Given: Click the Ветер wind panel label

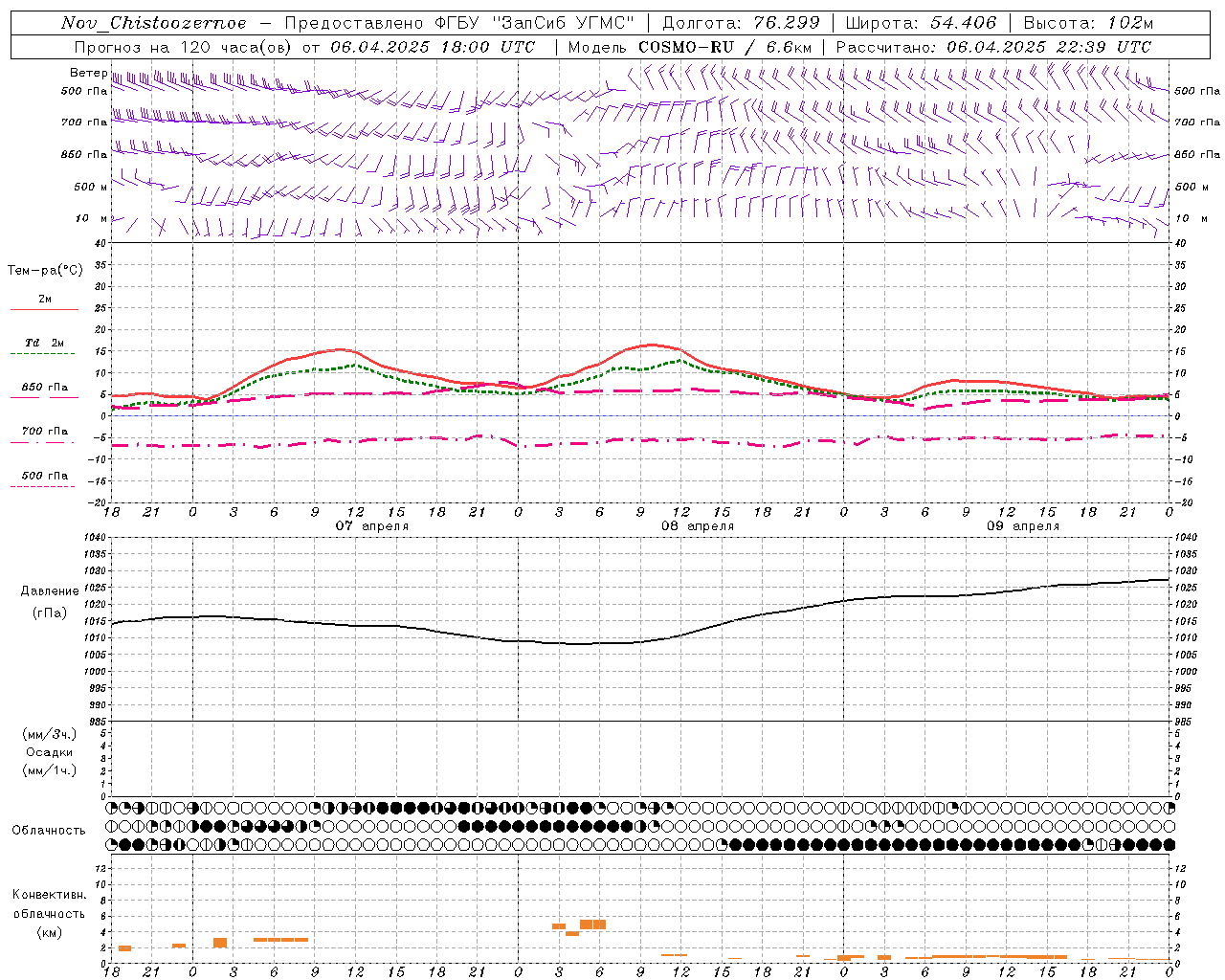Looking at the screenshot, I should tap(88, 73).
